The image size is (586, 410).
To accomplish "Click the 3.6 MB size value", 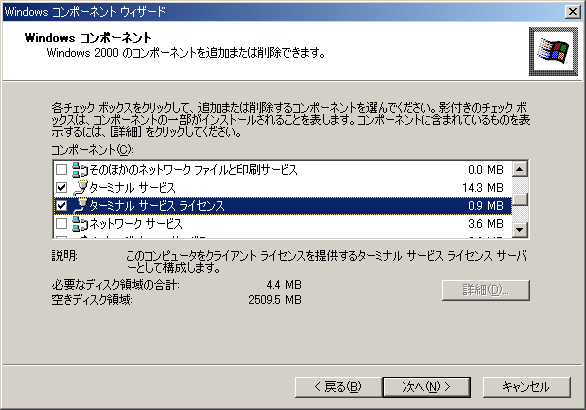I will point(486,224).
